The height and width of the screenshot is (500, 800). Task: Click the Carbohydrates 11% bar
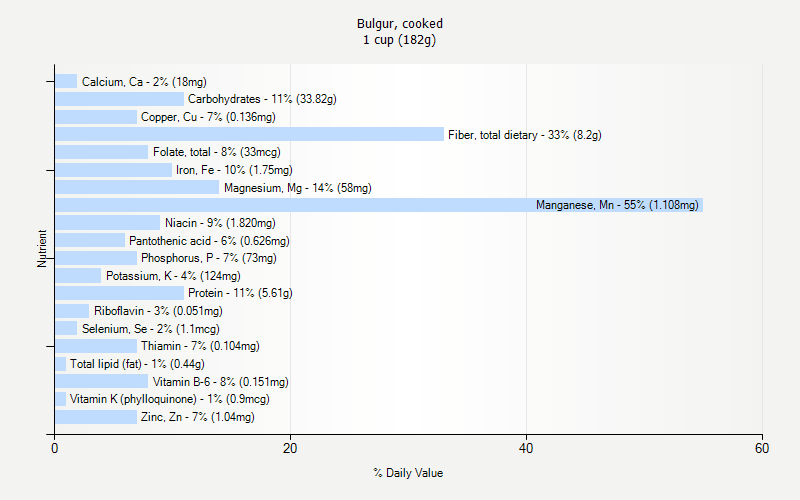click(x=119, y=99)
